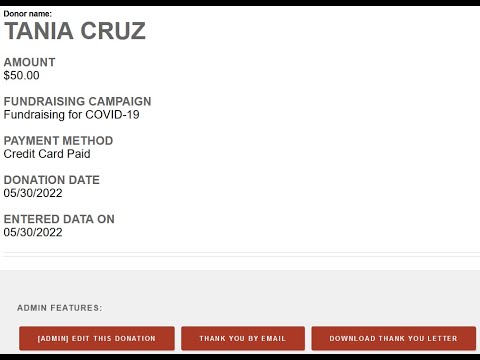480x360 pixels.
Task: Click the small 'Donor name:' label
Action: tap(28, 14)
